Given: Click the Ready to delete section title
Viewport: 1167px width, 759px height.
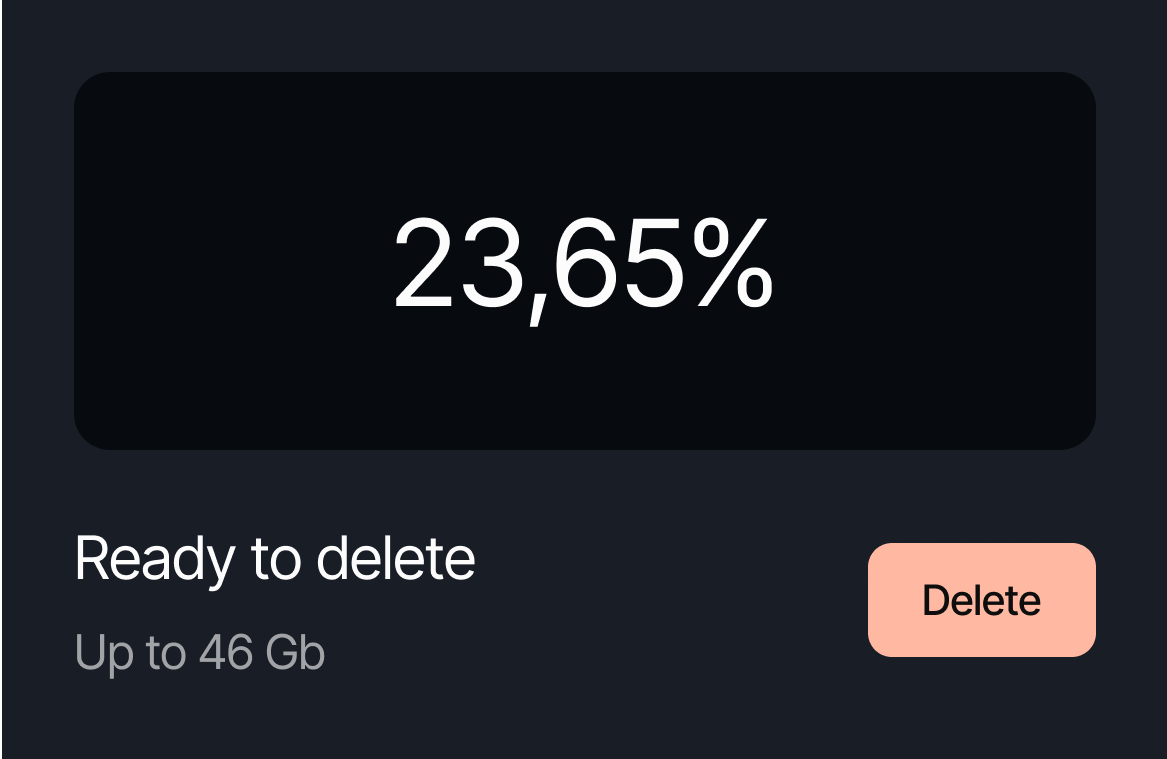Looking at the screenshot, I should pyautogui.click(x=276, y=558).
